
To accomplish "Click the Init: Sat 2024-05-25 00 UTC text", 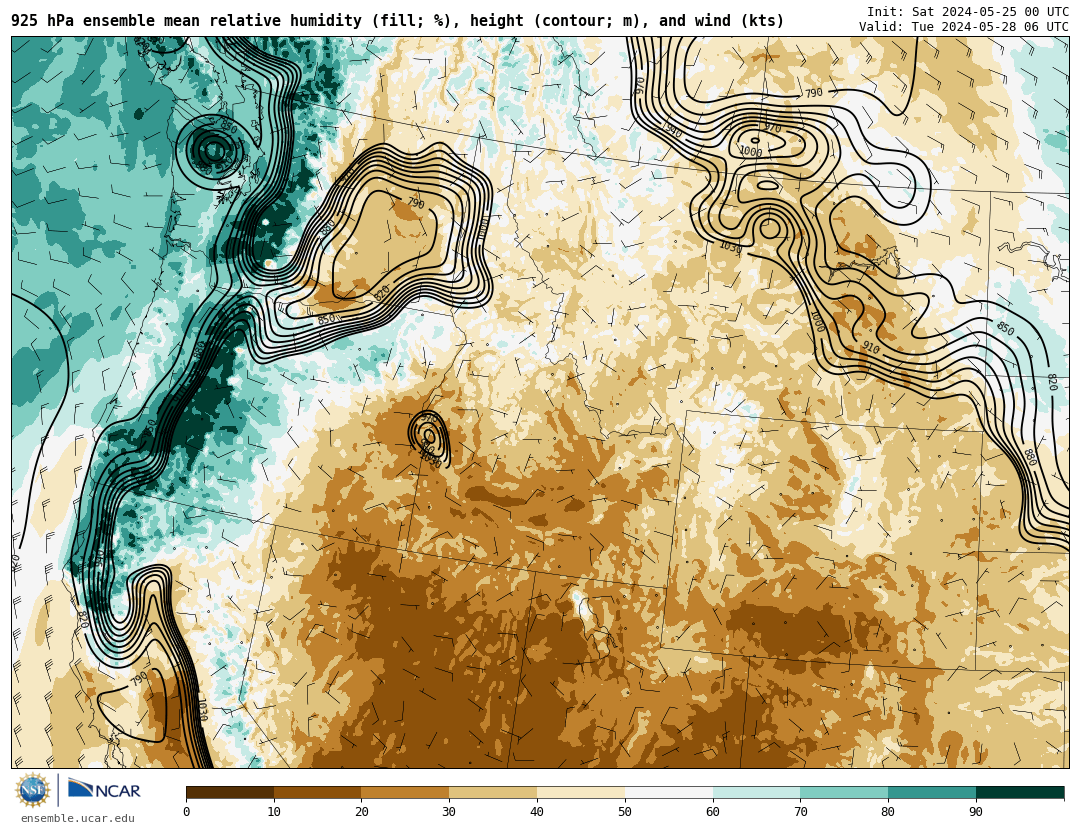I will (x=968, y=12).
